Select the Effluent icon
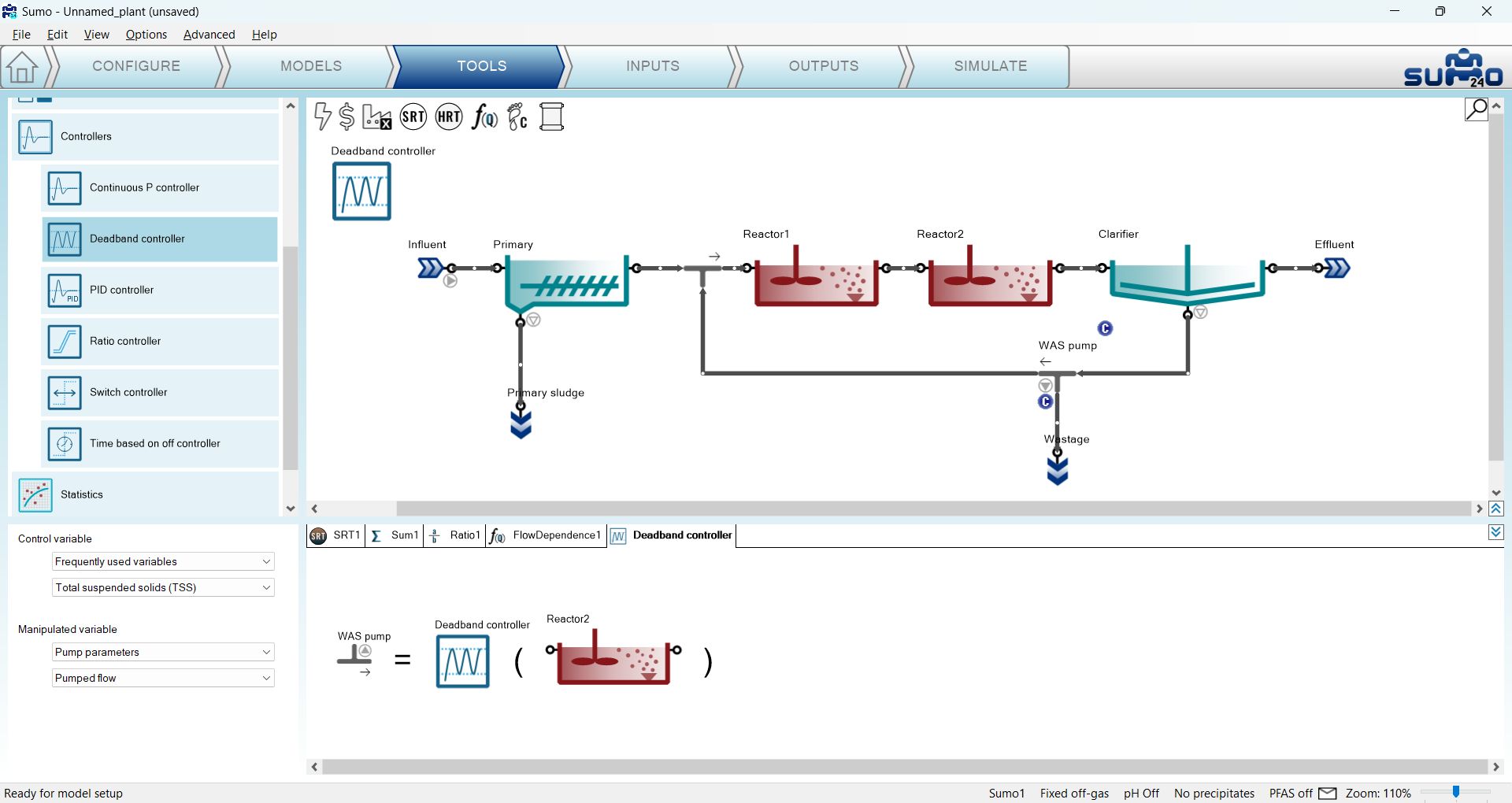1512x803 pixels. [1337, 268]
